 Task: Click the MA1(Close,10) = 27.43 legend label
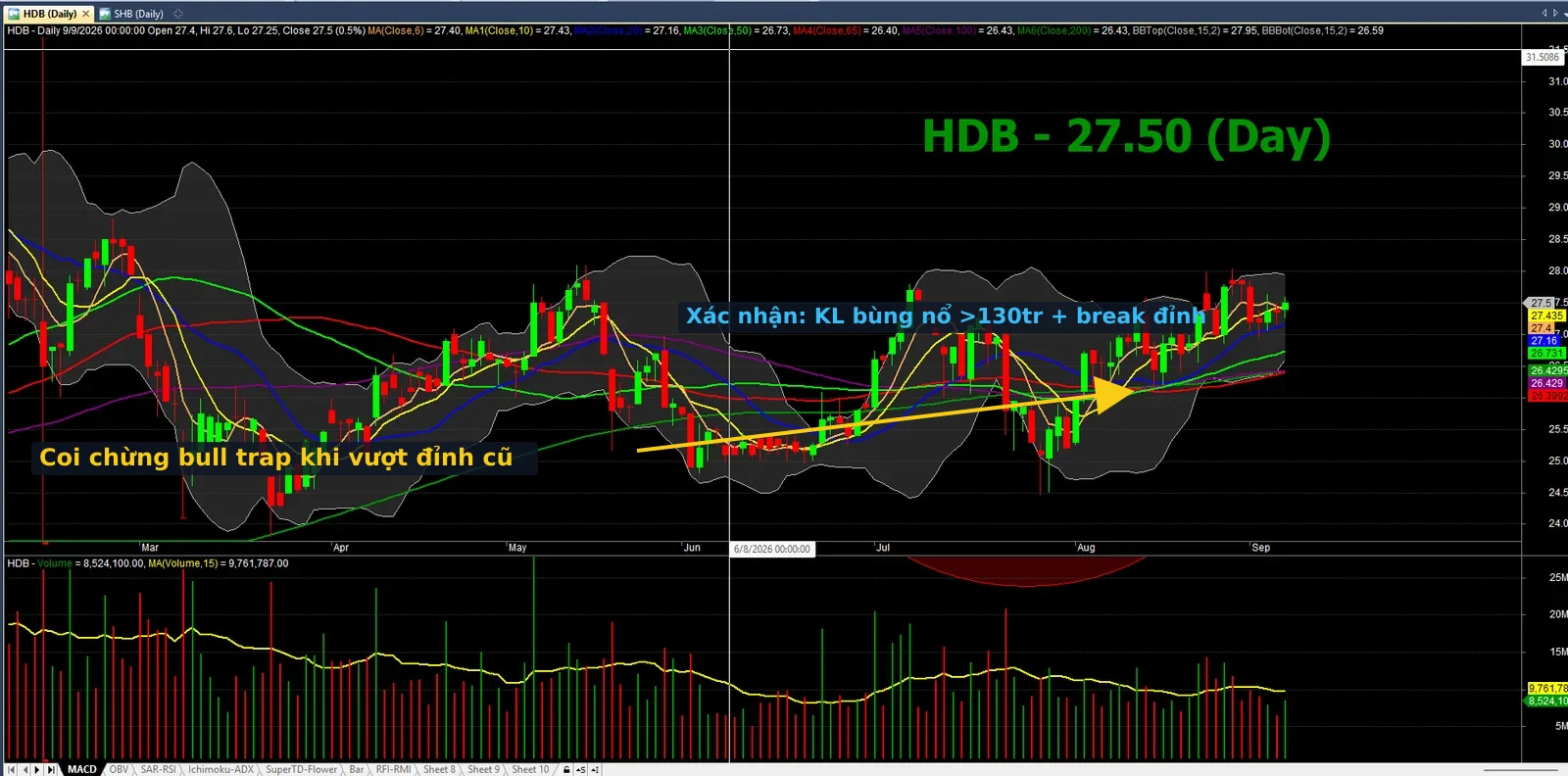518,30
